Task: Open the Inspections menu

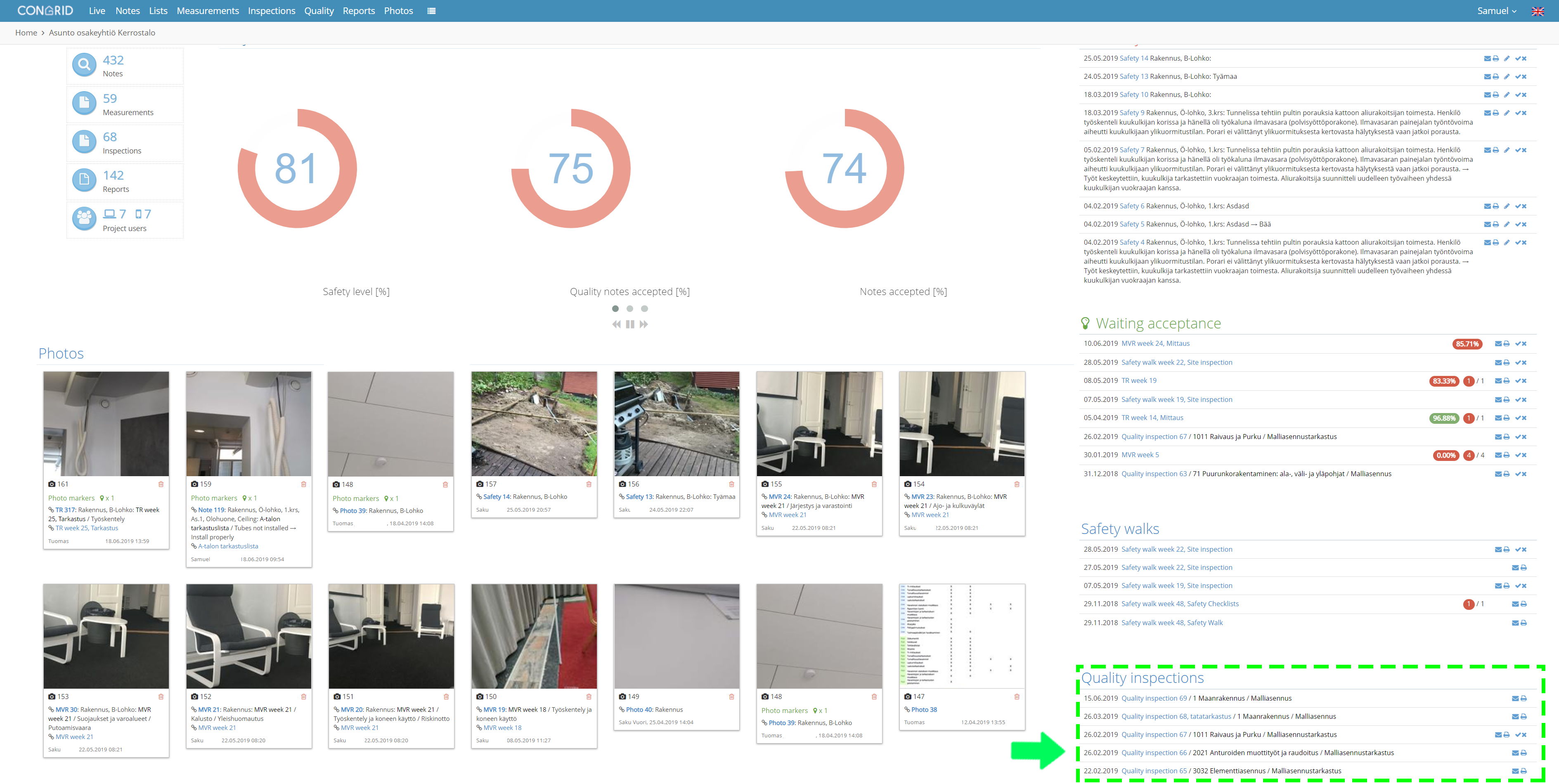Action: click(272, 11)
